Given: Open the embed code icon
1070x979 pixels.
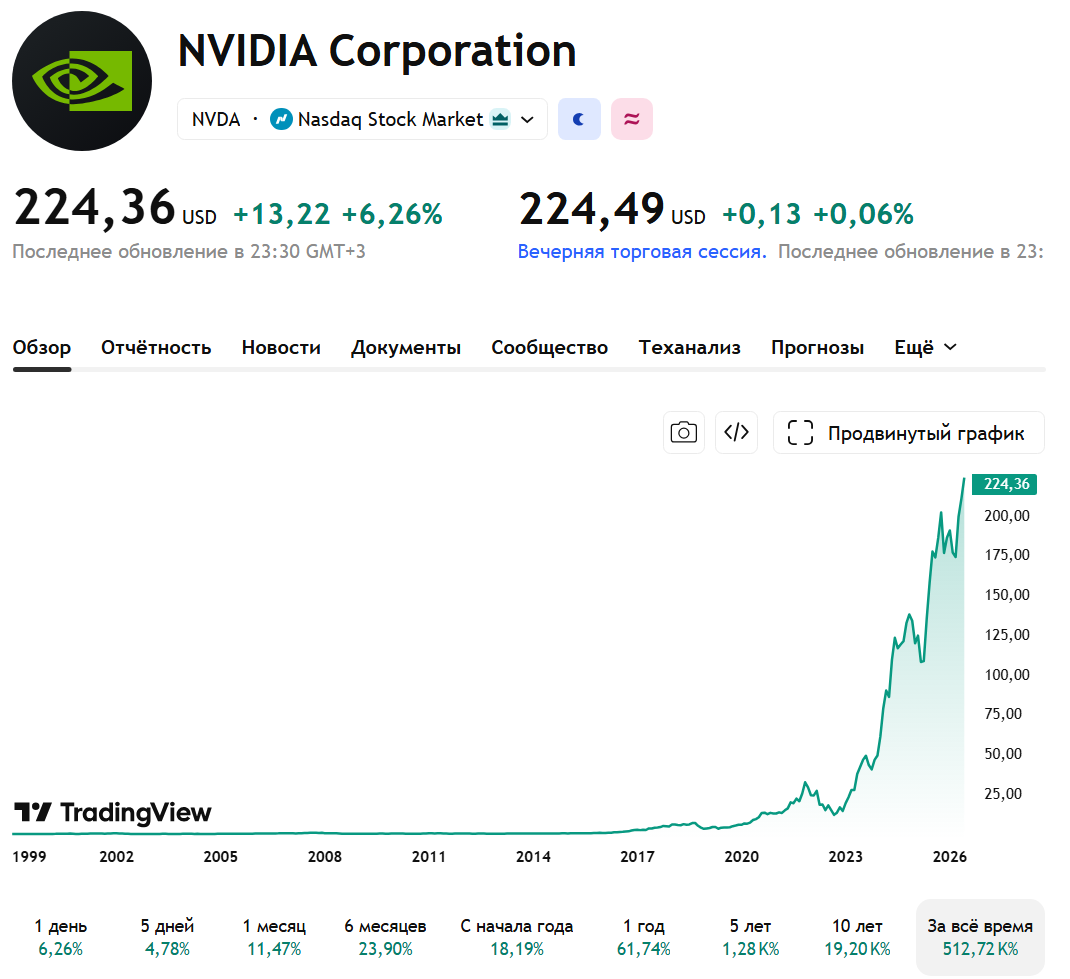Looking at the screenshot, I should (x=736, y=433).
